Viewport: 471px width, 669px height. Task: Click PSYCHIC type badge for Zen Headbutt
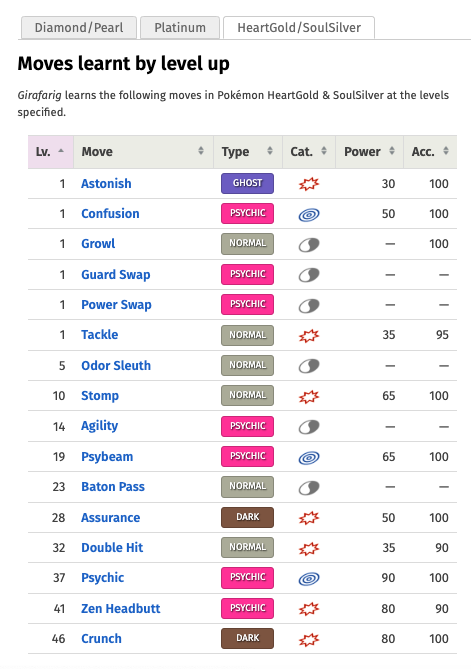[x=247, y=608]
